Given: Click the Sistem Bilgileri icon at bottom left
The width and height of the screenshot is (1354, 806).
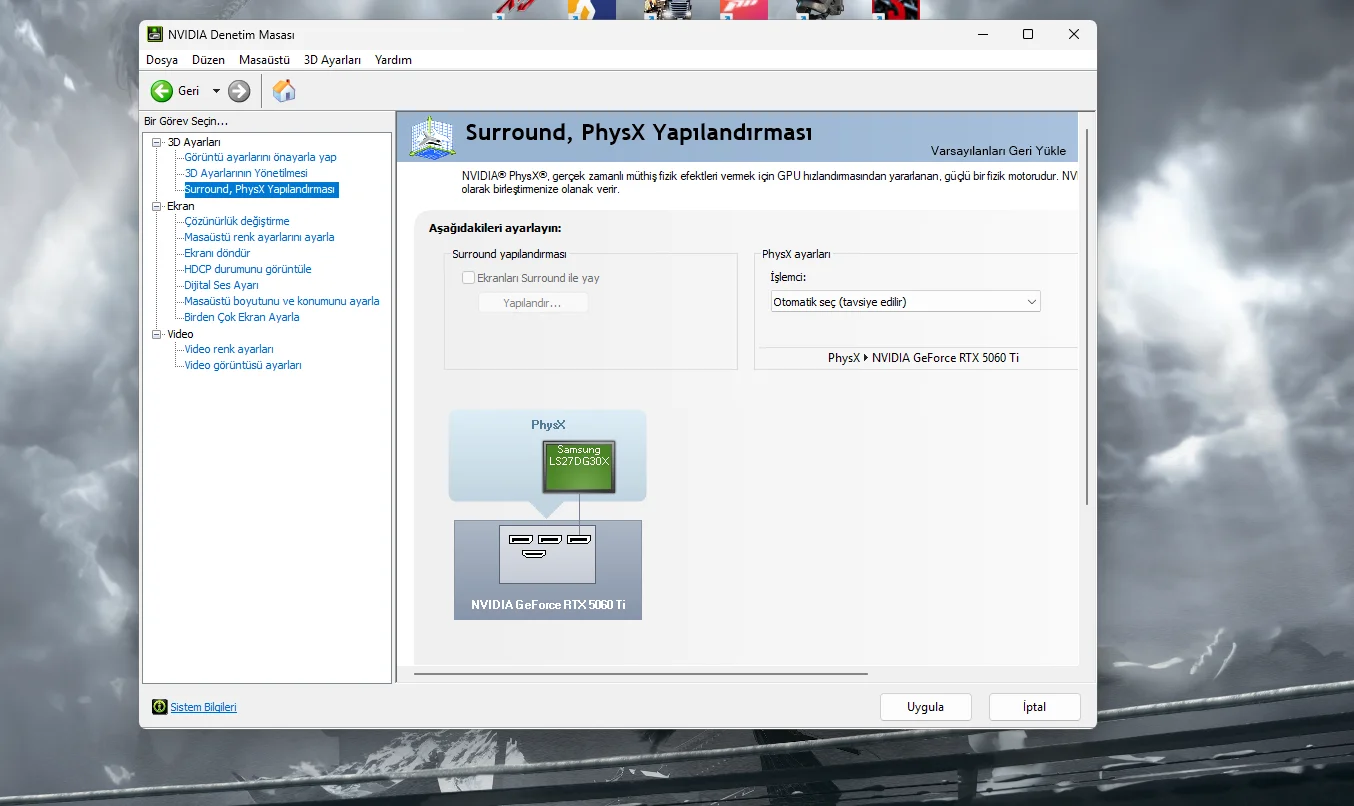Looking at the screenshot, I should pos(159,707).
